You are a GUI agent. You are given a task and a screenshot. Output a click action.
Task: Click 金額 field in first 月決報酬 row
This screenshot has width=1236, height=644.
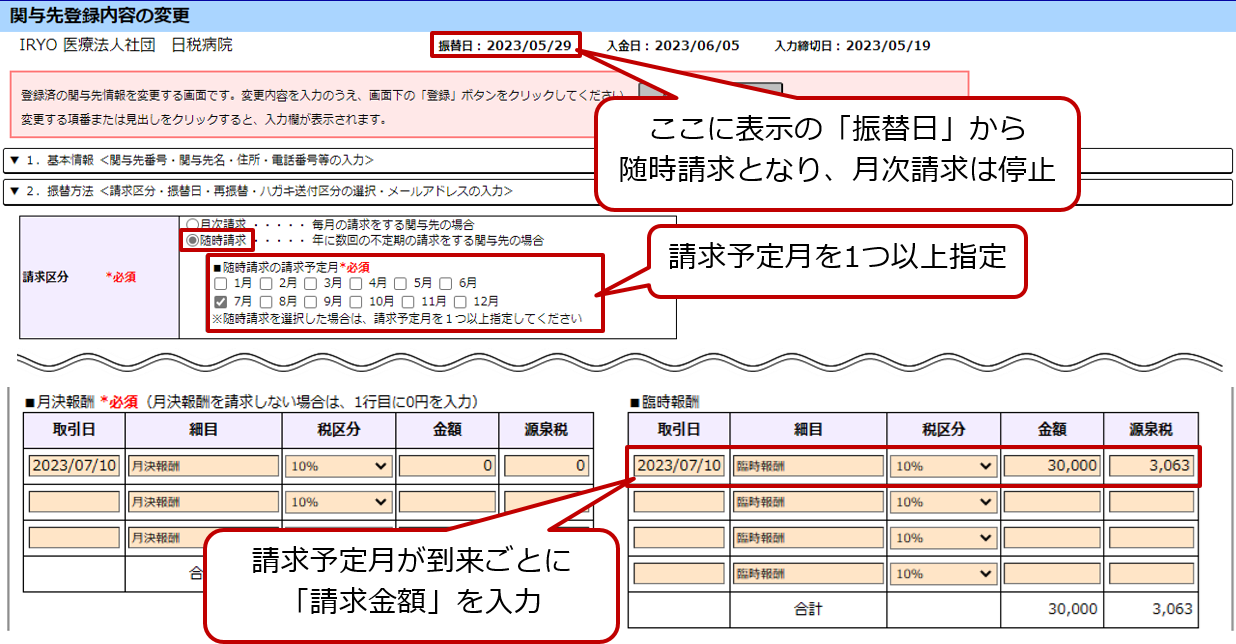pyautogui.click(x=447, y=466)
